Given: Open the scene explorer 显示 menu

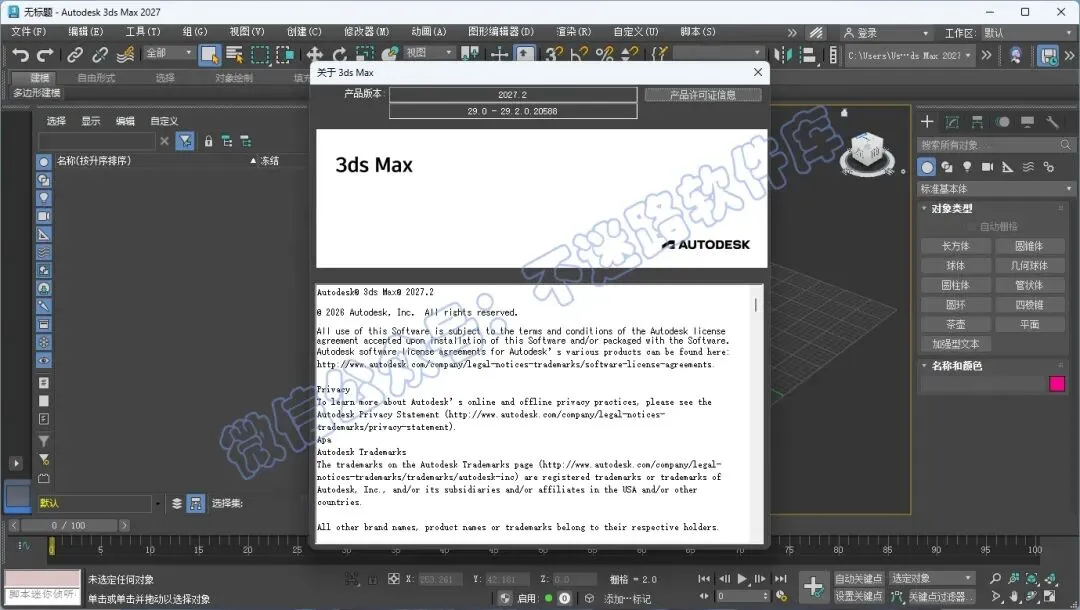Looking at the screenshot, I should point(91,121).
